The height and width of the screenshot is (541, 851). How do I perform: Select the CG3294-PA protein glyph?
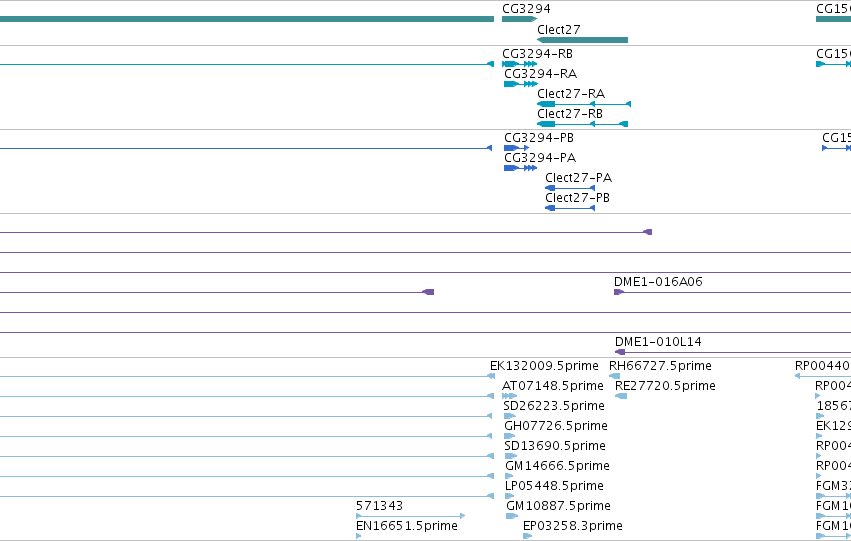tap(520, 168)
